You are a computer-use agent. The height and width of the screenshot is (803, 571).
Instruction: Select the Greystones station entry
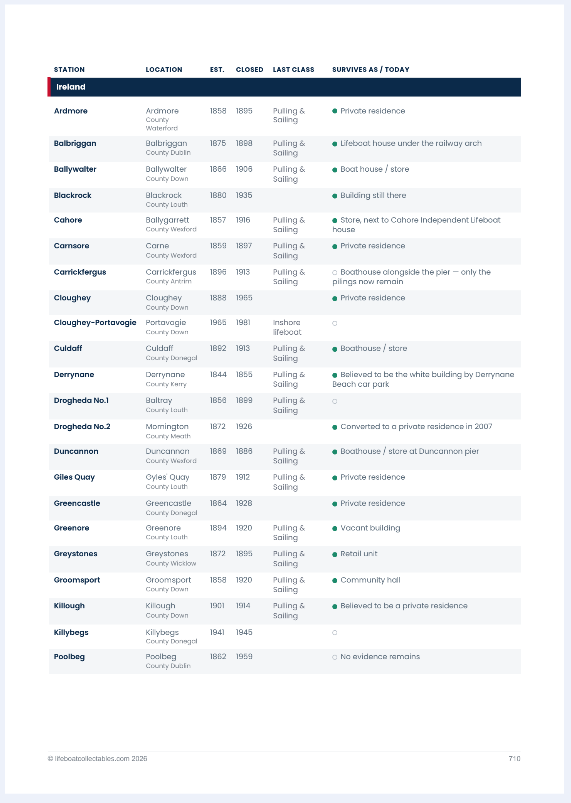click(x=75, y=554)
